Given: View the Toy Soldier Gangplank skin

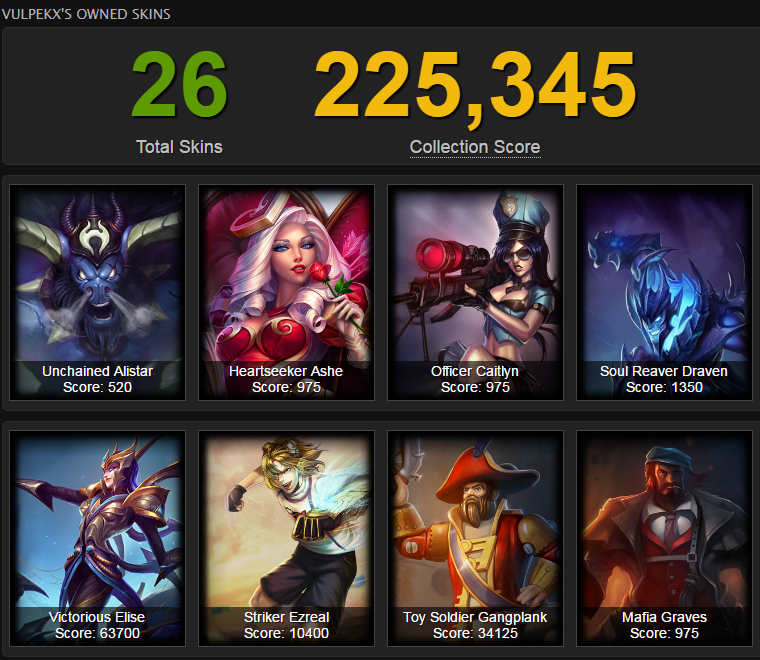Looking at the screenshot, I should pyautogui.click(x=475, y=538).
